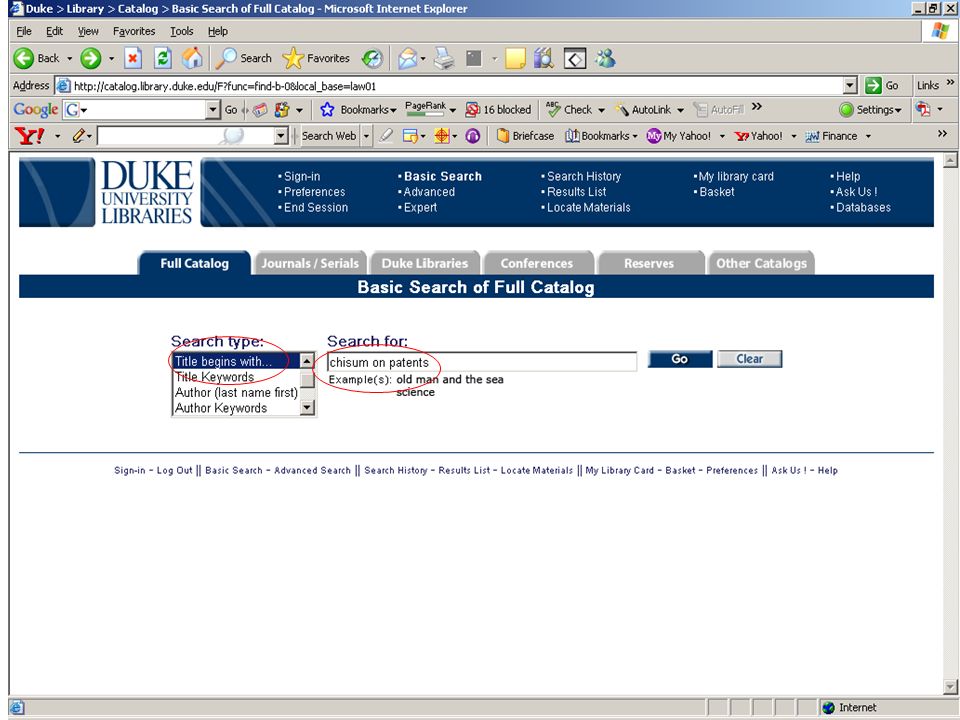
Task: Expand the Search Web dropdown arrow
Action: 366,136
